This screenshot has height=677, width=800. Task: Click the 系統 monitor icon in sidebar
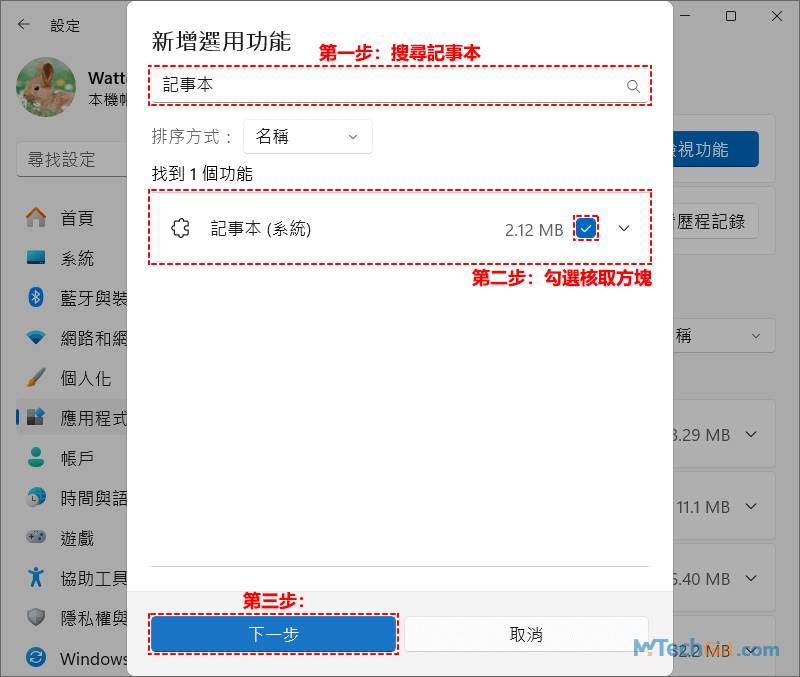(36, 258)
